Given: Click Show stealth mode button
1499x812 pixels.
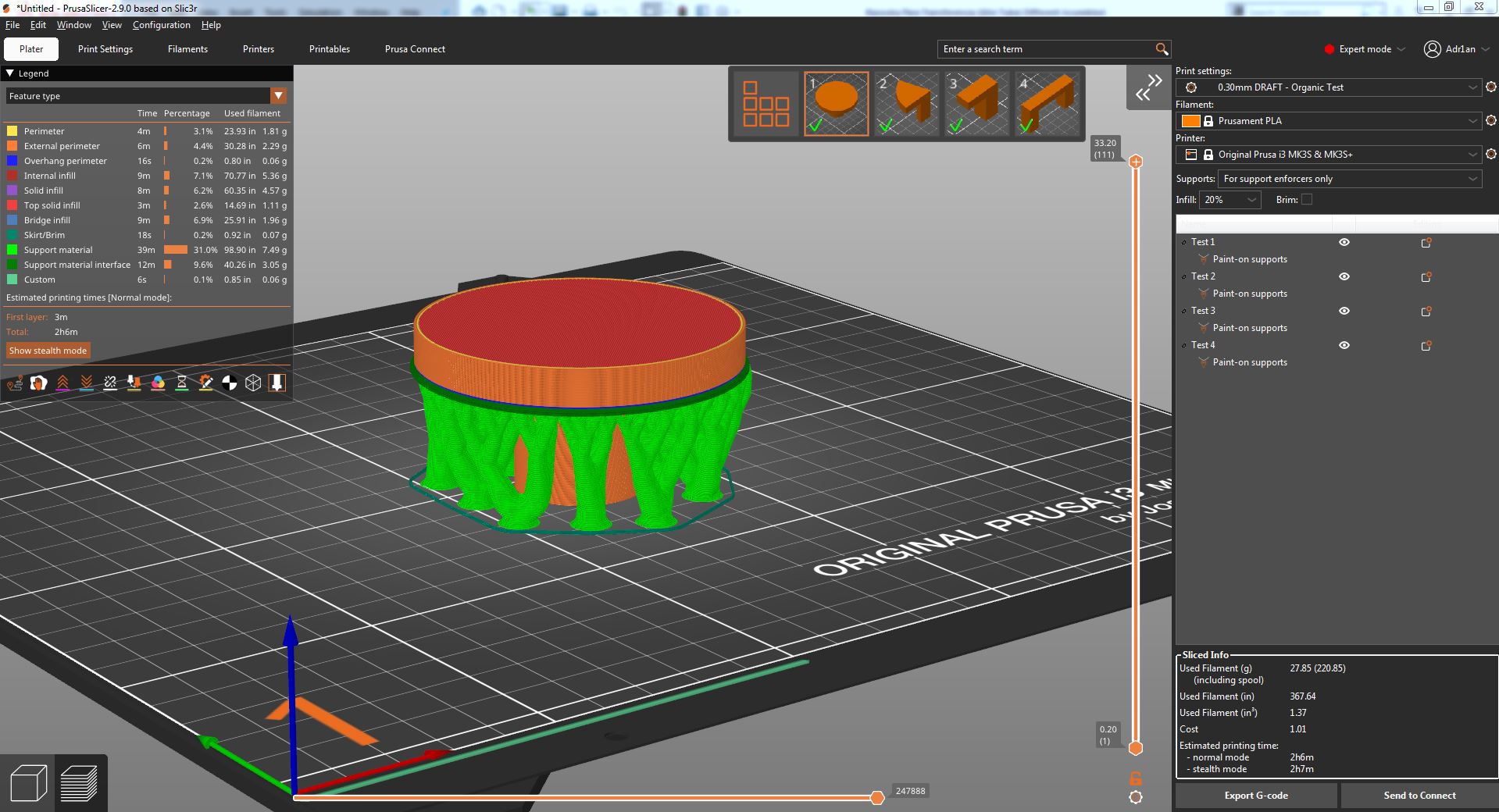Looking at the screenshot, I should [x=48, y=351].
